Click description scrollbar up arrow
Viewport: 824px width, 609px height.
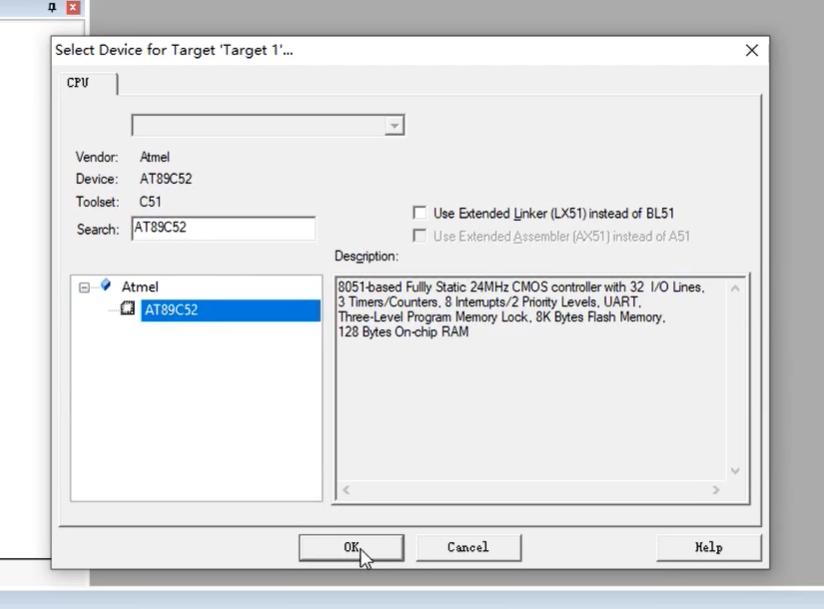pos(735,288)
